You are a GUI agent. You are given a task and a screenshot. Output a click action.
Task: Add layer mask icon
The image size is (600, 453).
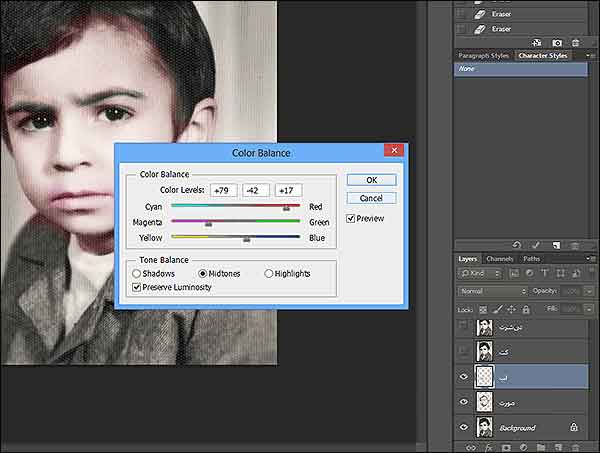point(506,448)
